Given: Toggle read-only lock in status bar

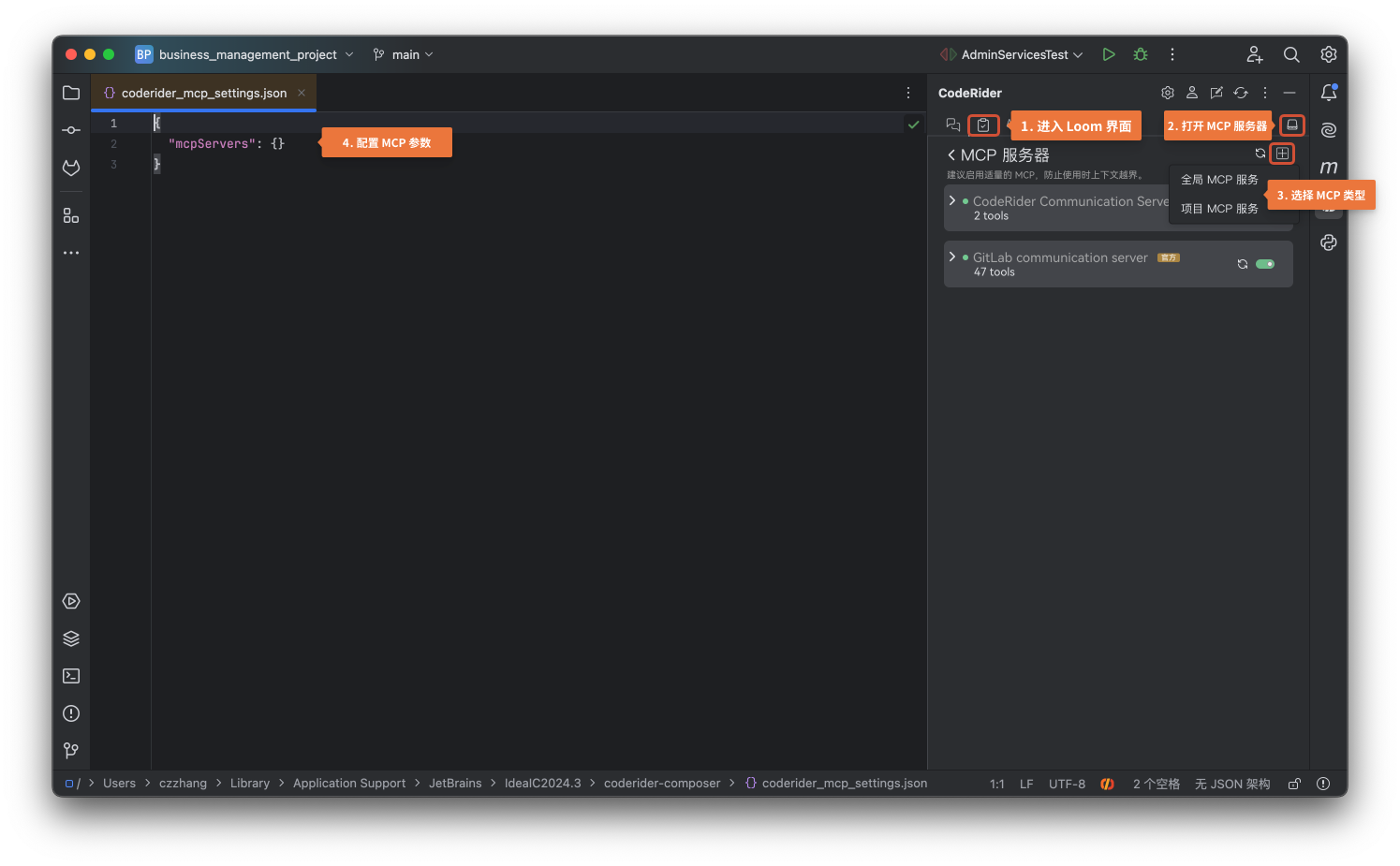Looking at the screenshot, I should [x=1294, y=784].
